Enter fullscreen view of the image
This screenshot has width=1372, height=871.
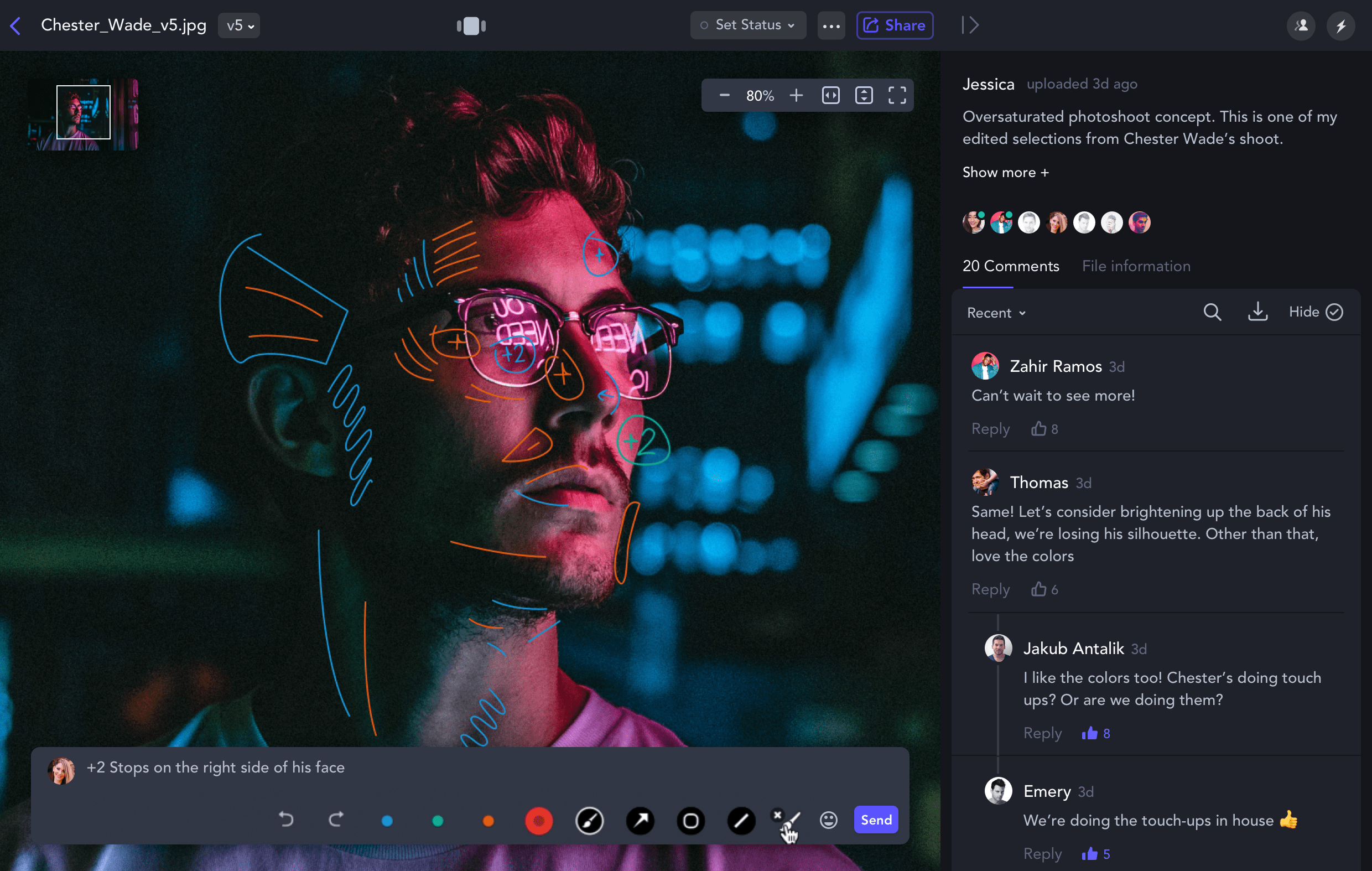(x=896, y=95)
